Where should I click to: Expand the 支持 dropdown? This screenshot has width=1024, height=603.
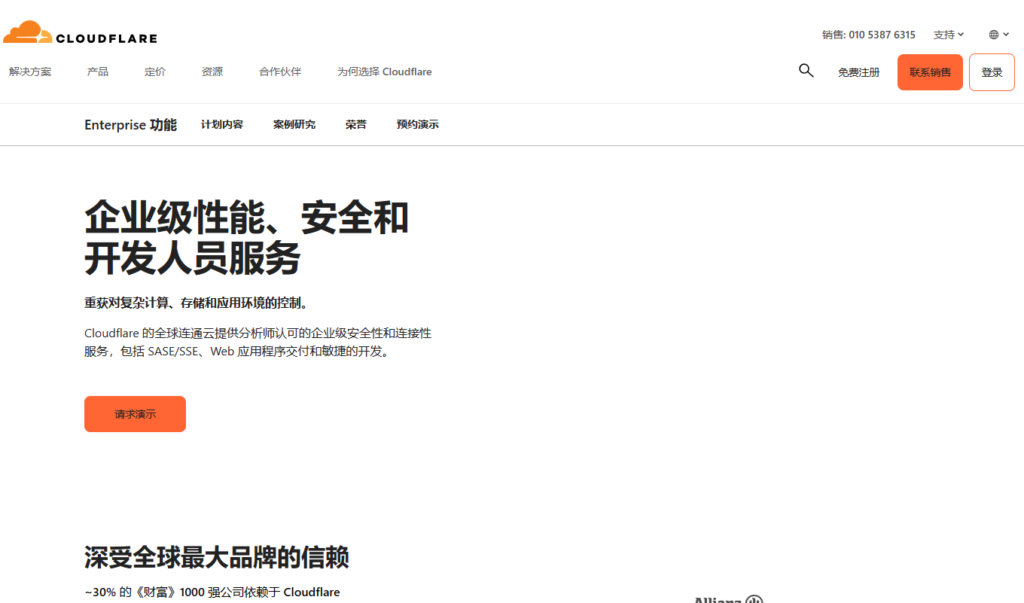[948, 35]
